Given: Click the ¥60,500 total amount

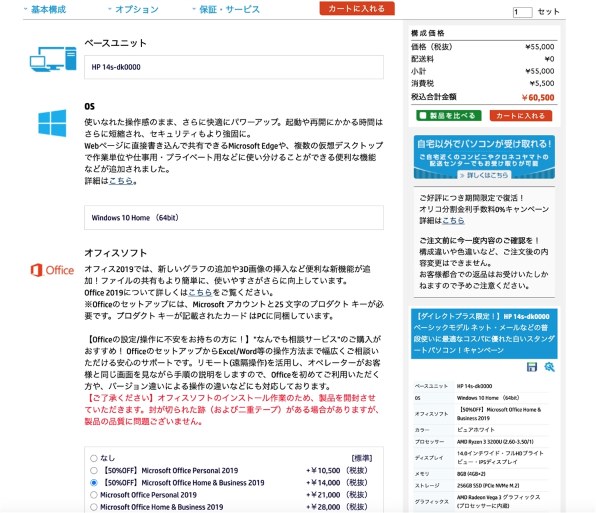Looking at the screenshot, I should (x=538, y=97).
